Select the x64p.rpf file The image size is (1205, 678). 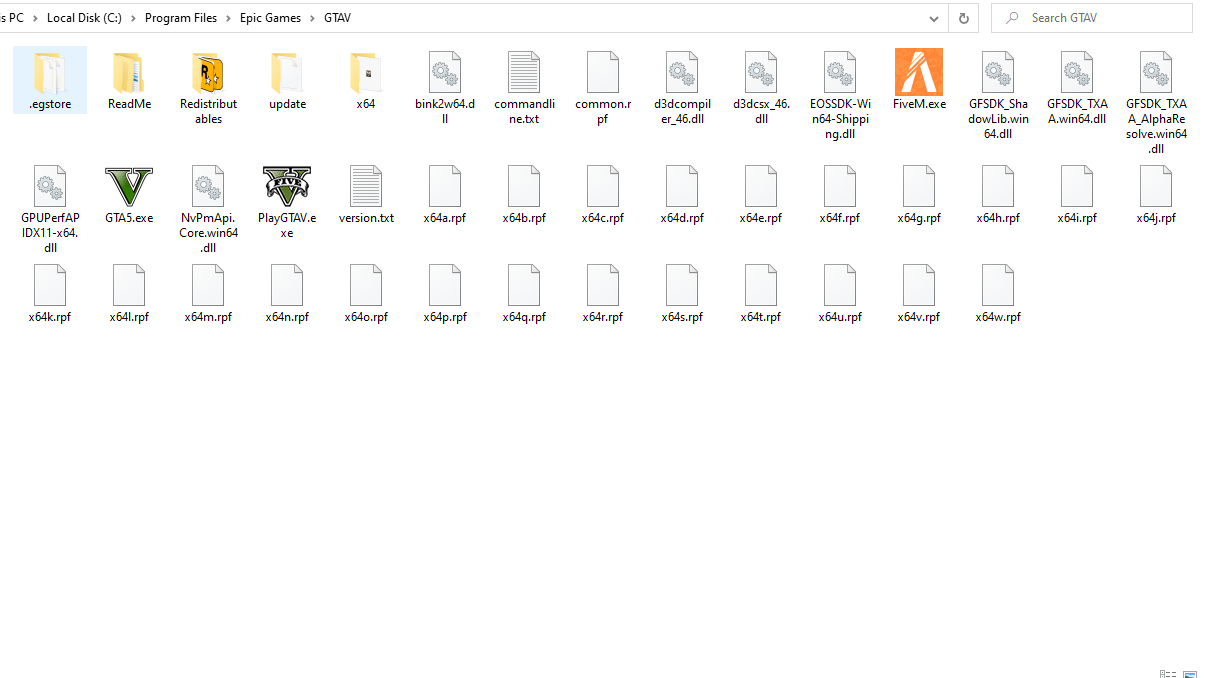(445, 293)
